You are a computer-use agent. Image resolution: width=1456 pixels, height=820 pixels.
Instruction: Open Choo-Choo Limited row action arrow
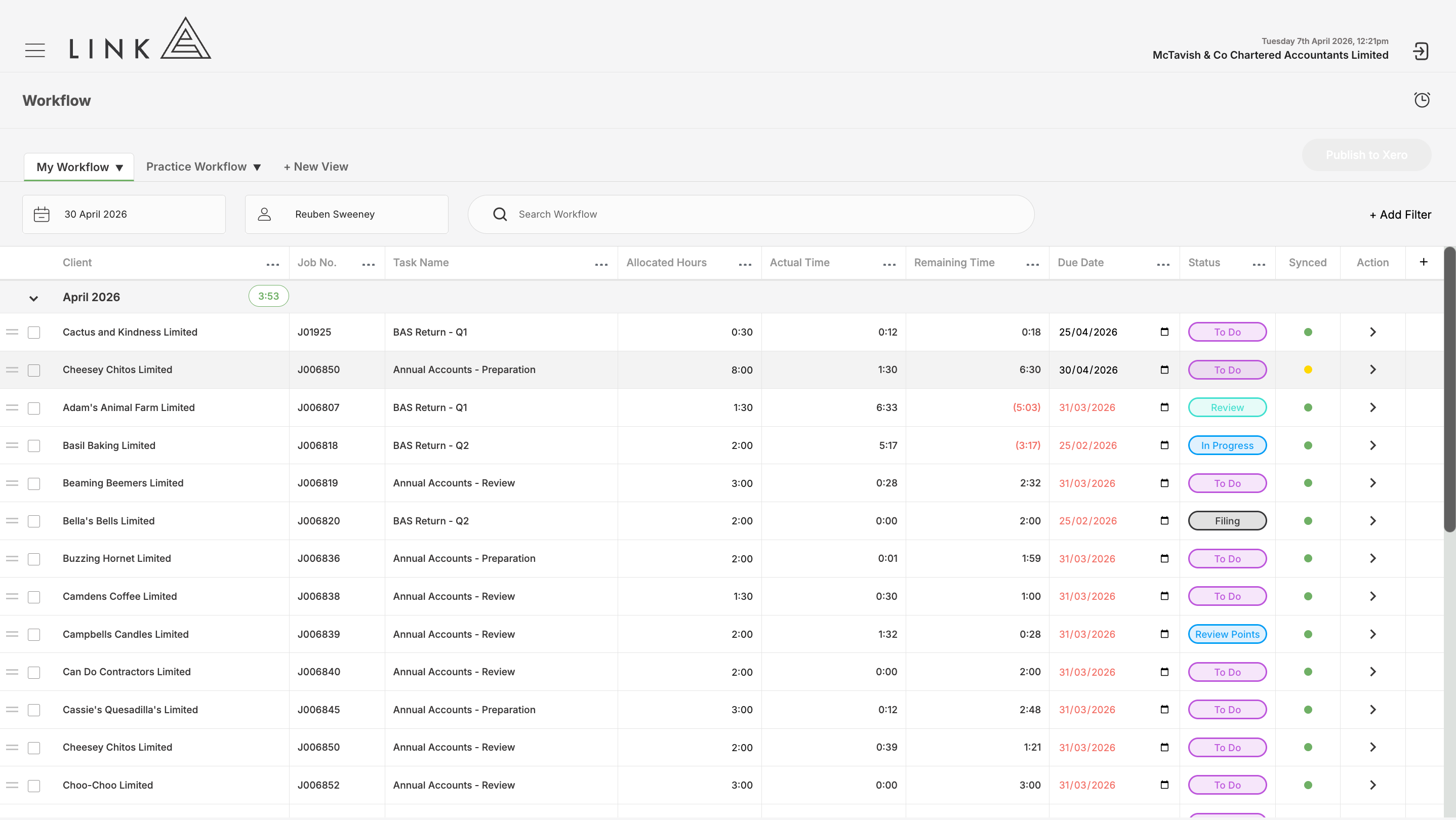[x=1373, y=785]
